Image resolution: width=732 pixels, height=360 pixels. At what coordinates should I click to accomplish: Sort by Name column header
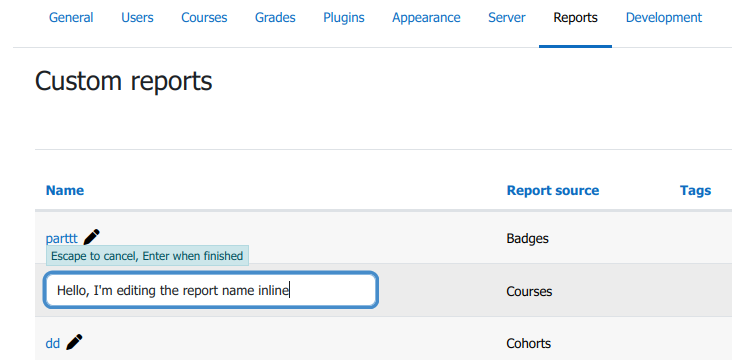point(65,191)
